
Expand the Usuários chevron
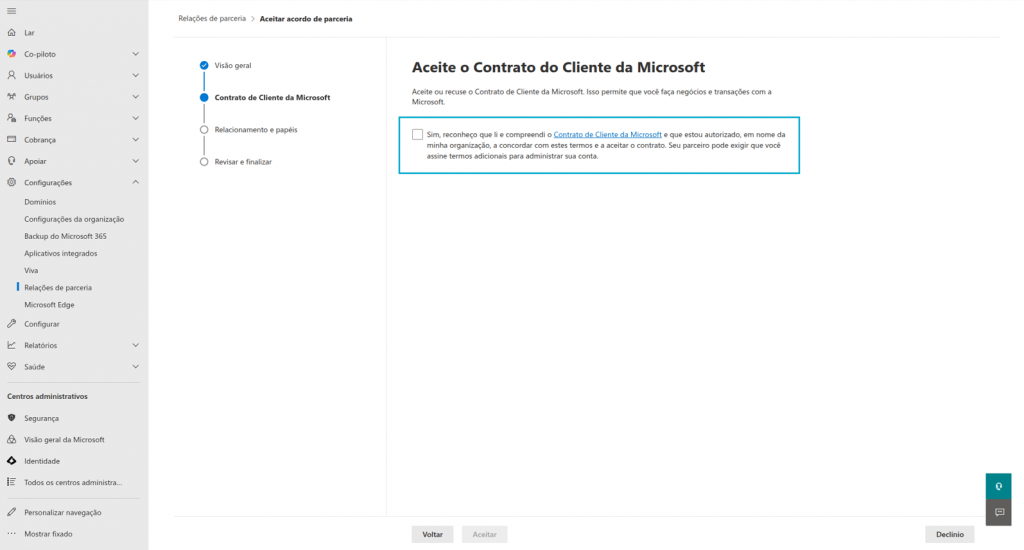[x=135, y=75]
